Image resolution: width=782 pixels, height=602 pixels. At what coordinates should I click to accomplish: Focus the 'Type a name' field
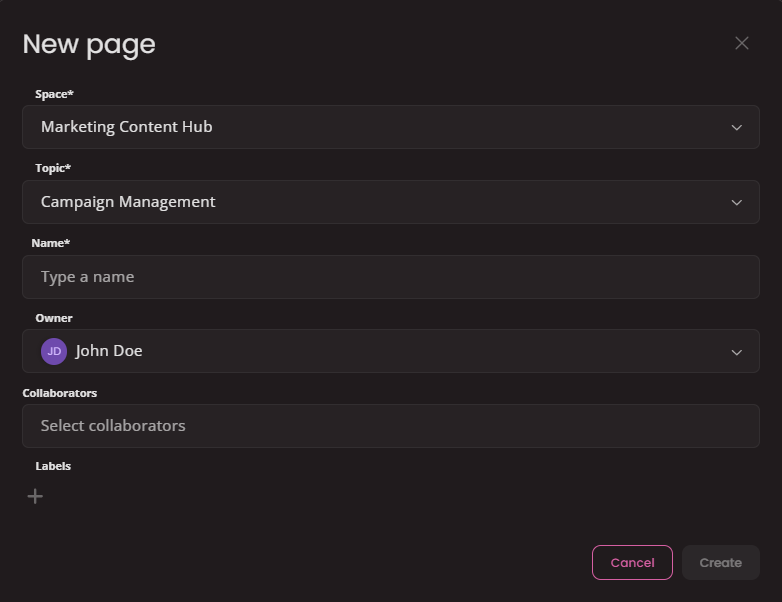point(390,277)
